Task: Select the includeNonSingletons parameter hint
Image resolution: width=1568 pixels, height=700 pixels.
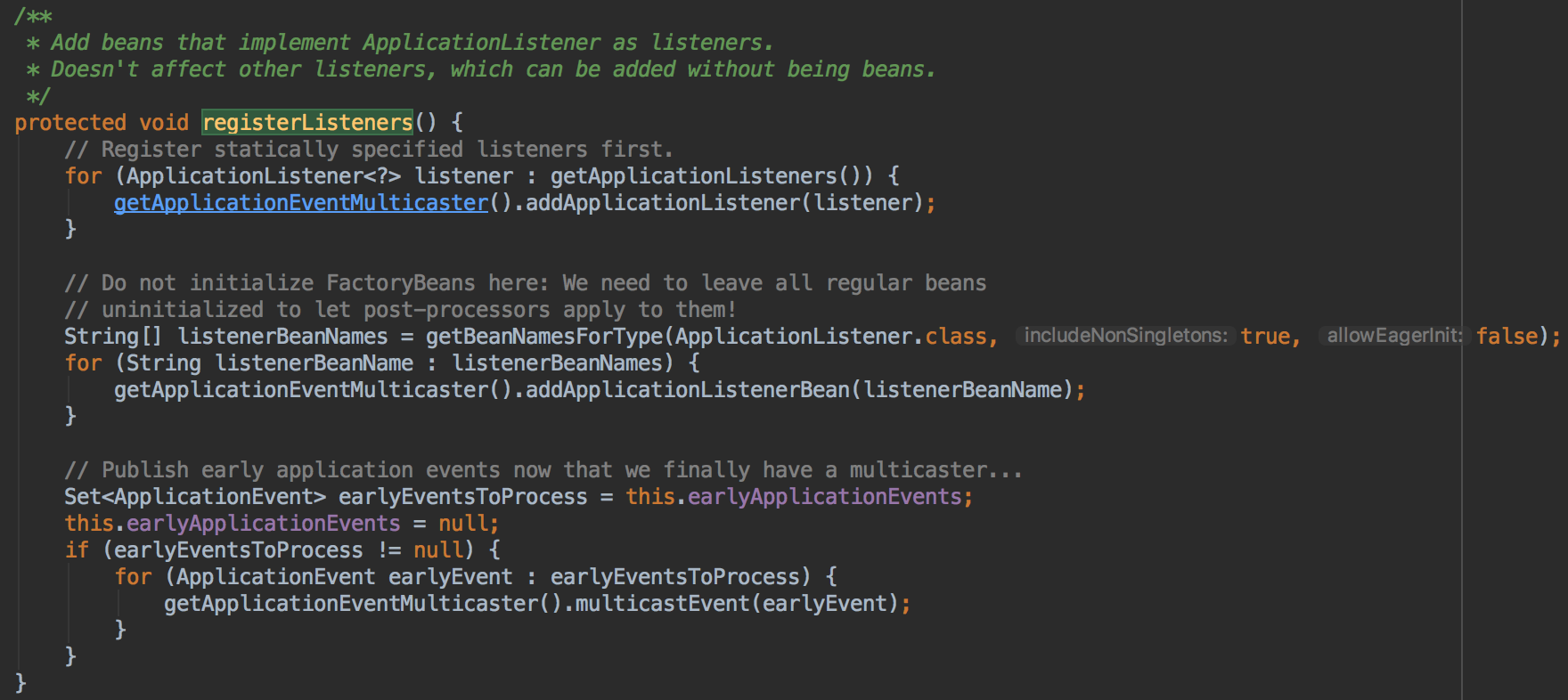Action: click(1126, 336)
